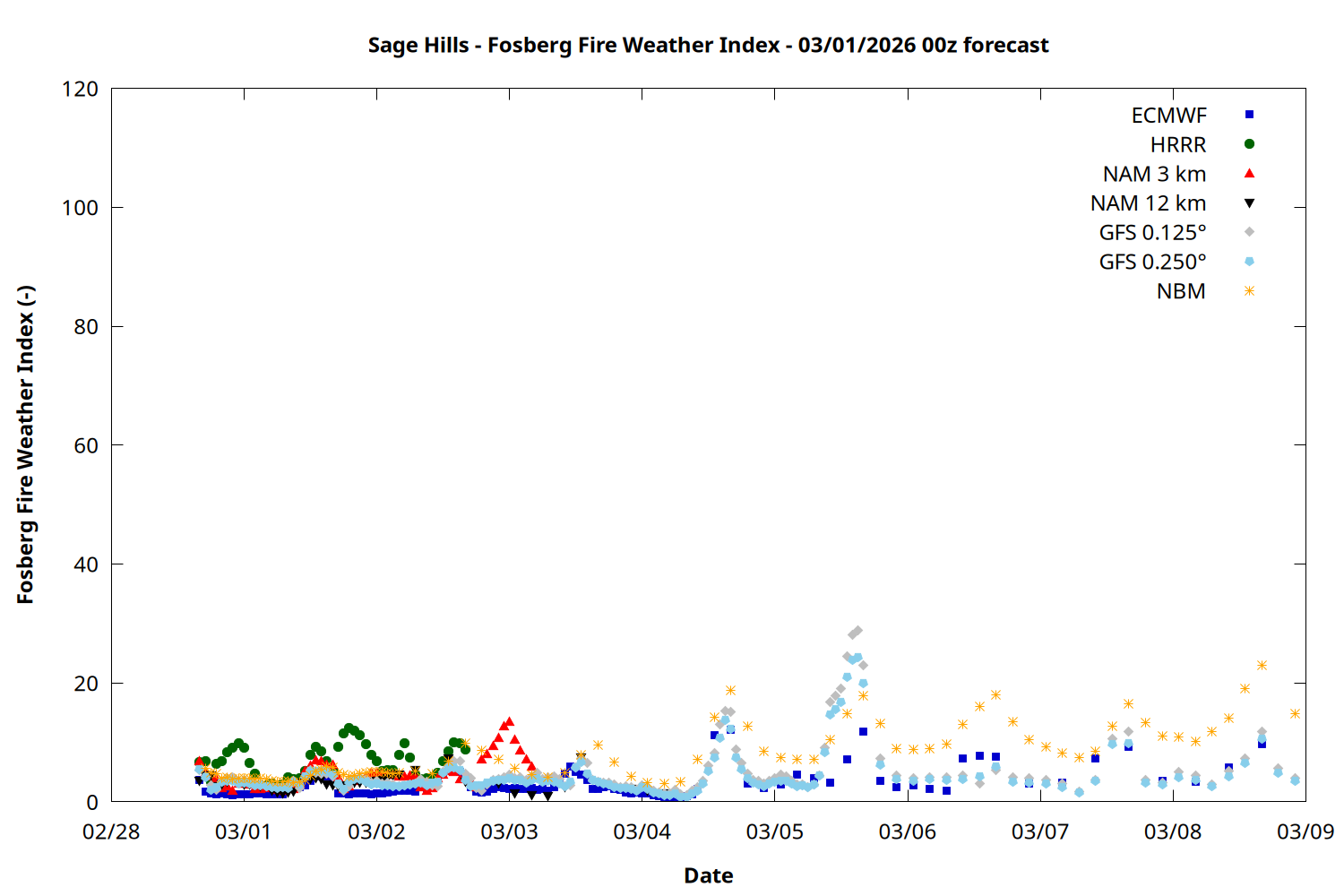Click the GFS 0.250° light-blue legend marker
This screenshot has width=1344, height=896.
[1249, 262]
